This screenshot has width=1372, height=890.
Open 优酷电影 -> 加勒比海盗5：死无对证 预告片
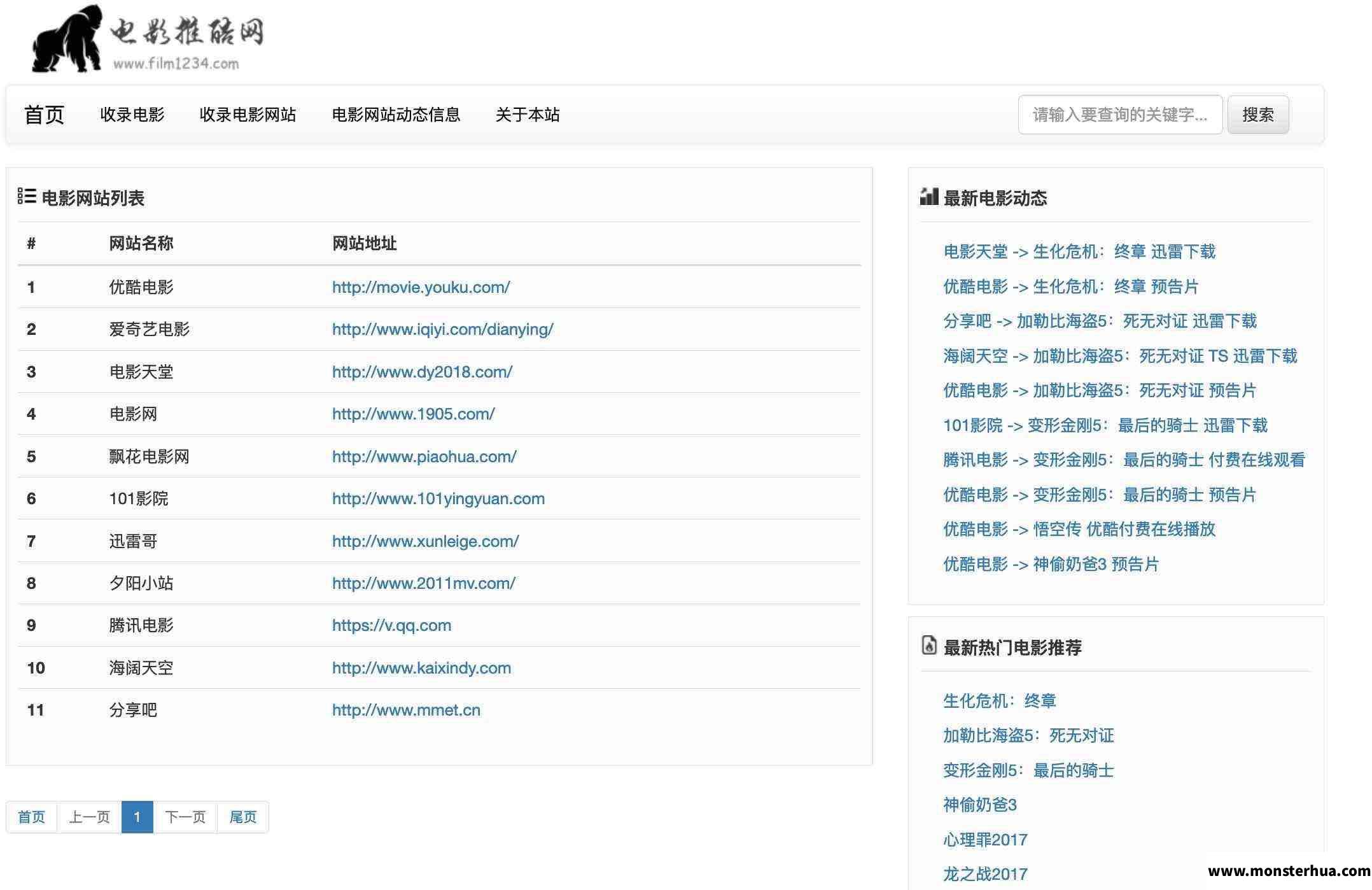1100,390
